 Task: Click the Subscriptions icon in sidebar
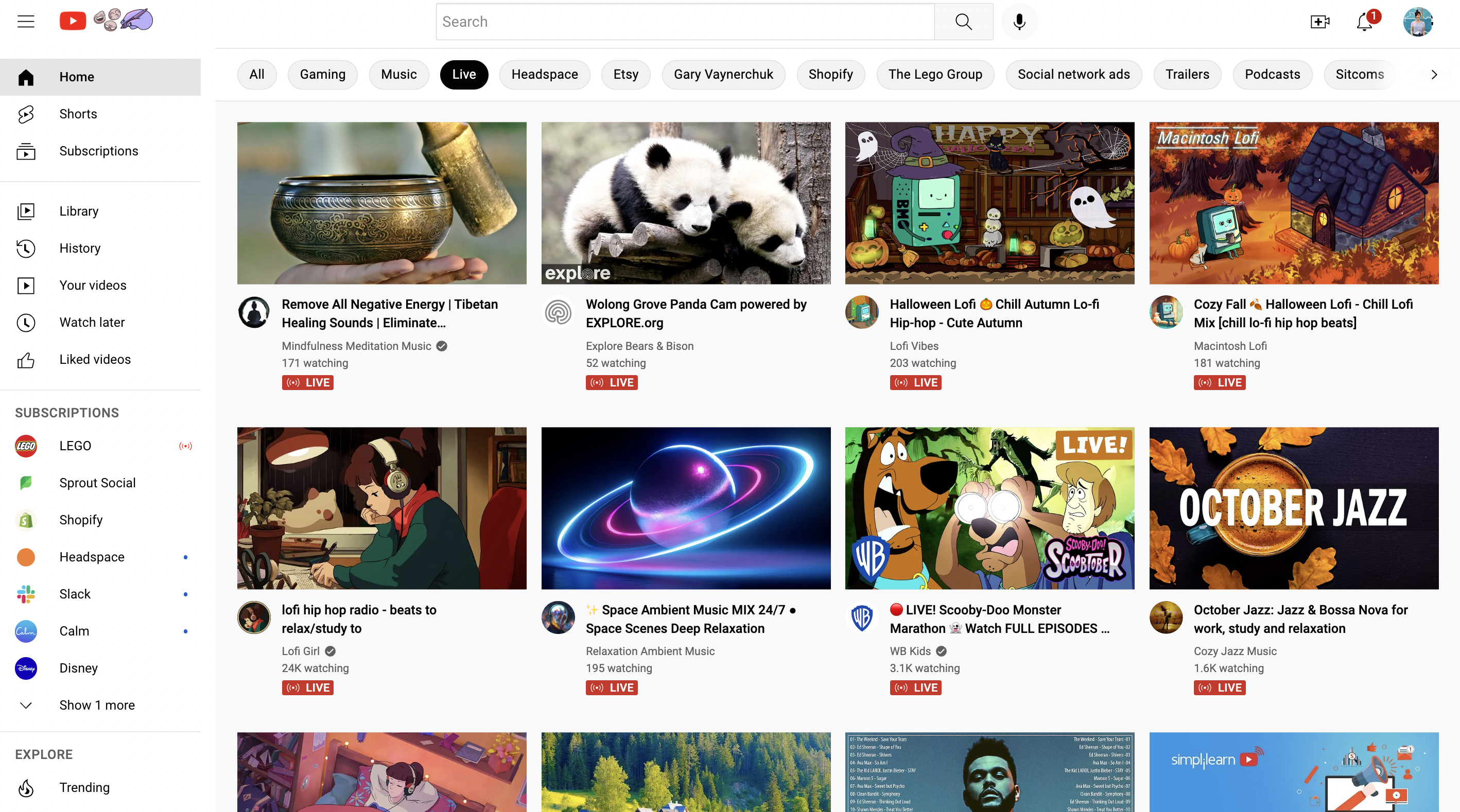pos(26,151)
